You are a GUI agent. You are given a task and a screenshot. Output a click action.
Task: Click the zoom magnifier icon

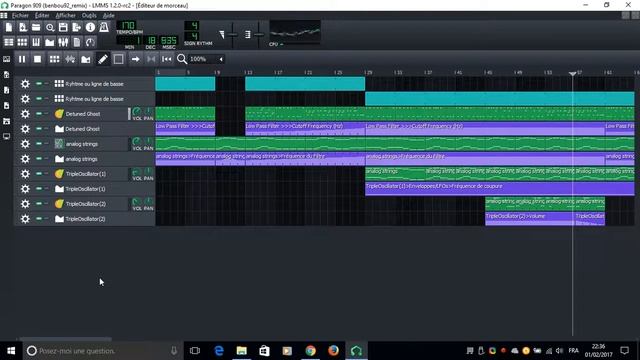tap(182, 59)
